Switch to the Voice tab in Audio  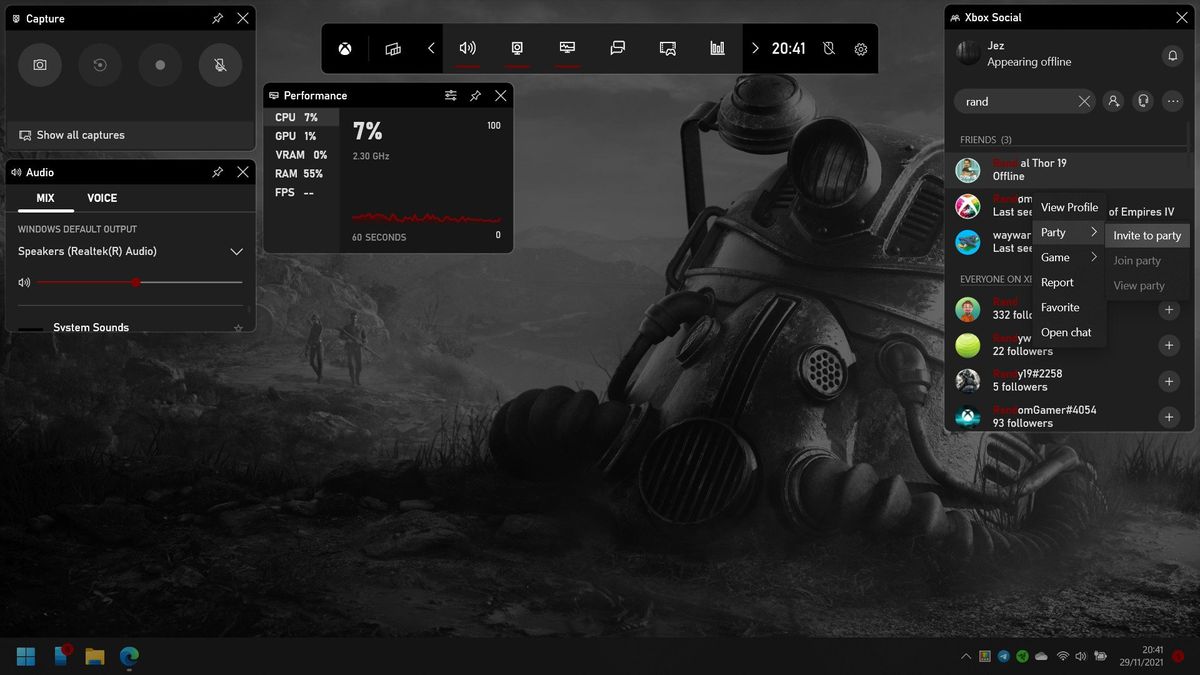click(102, 198)
